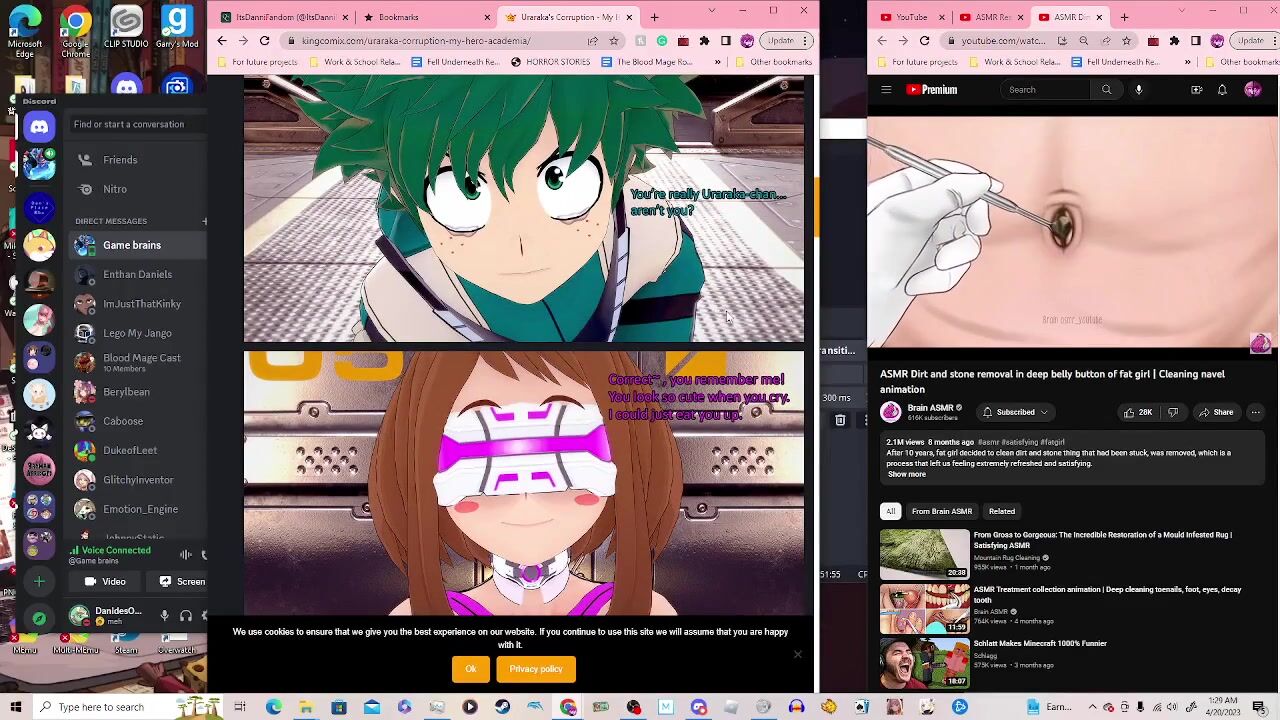The image size is (1280, 720).
Task: Expand the video description with Show more
Action: click(x=906, y=474)
